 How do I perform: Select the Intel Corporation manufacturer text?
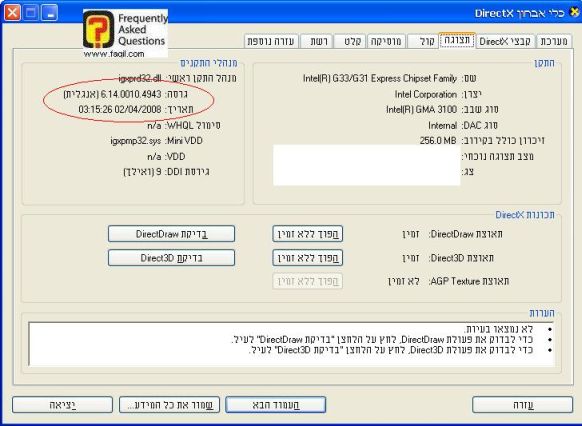426,94
